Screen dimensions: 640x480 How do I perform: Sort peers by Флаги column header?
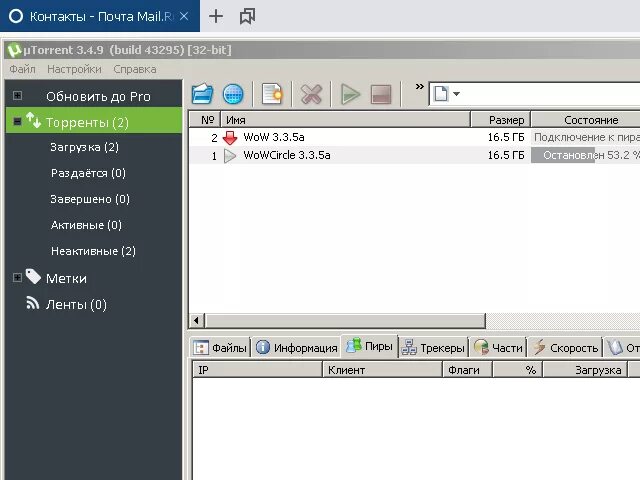(468, 370)
